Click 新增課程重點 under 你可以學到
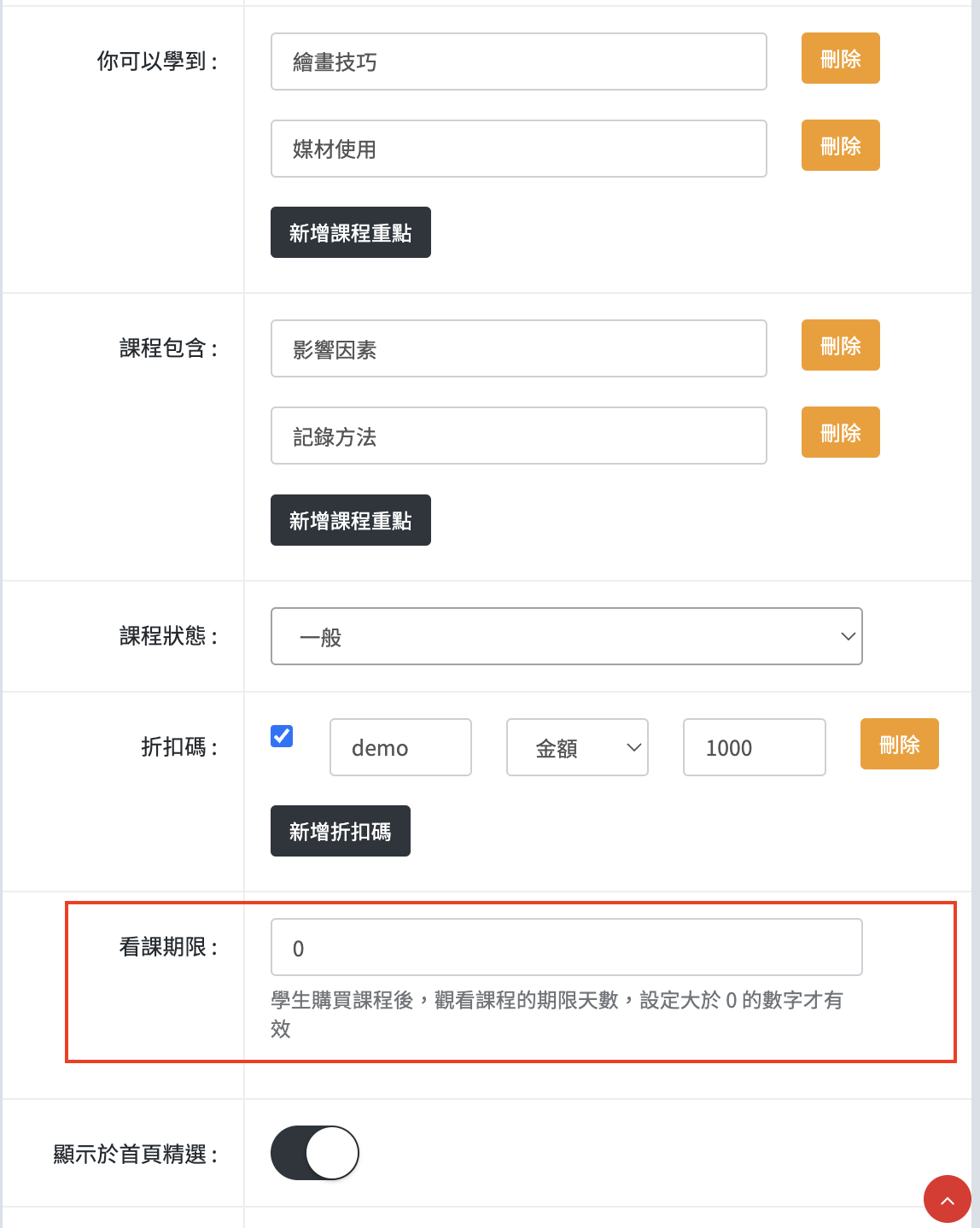 [350, 232]
